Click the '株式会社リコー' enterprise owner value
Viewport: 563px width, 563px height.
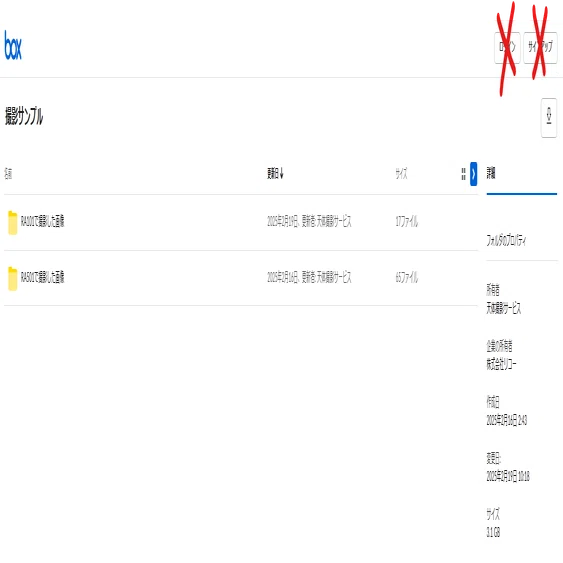click(501, 364)
